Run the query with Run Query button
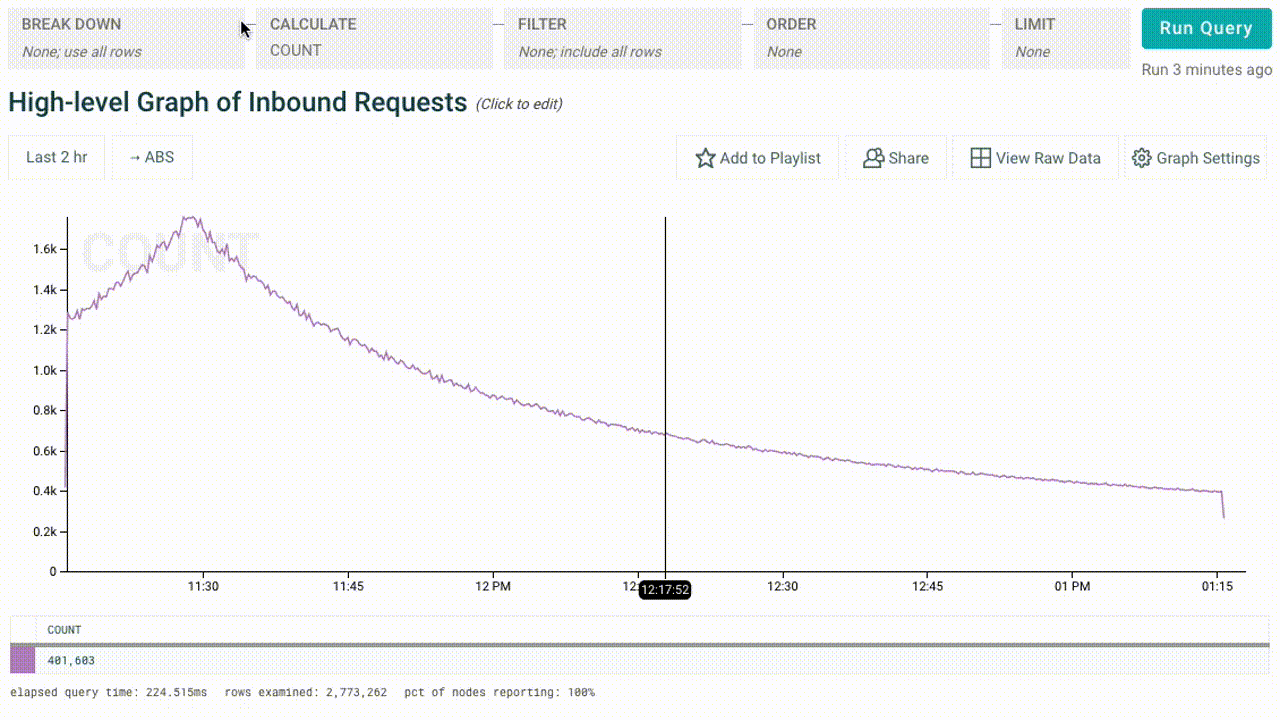Screen dimensions: 1280x720 [1206, 29]
